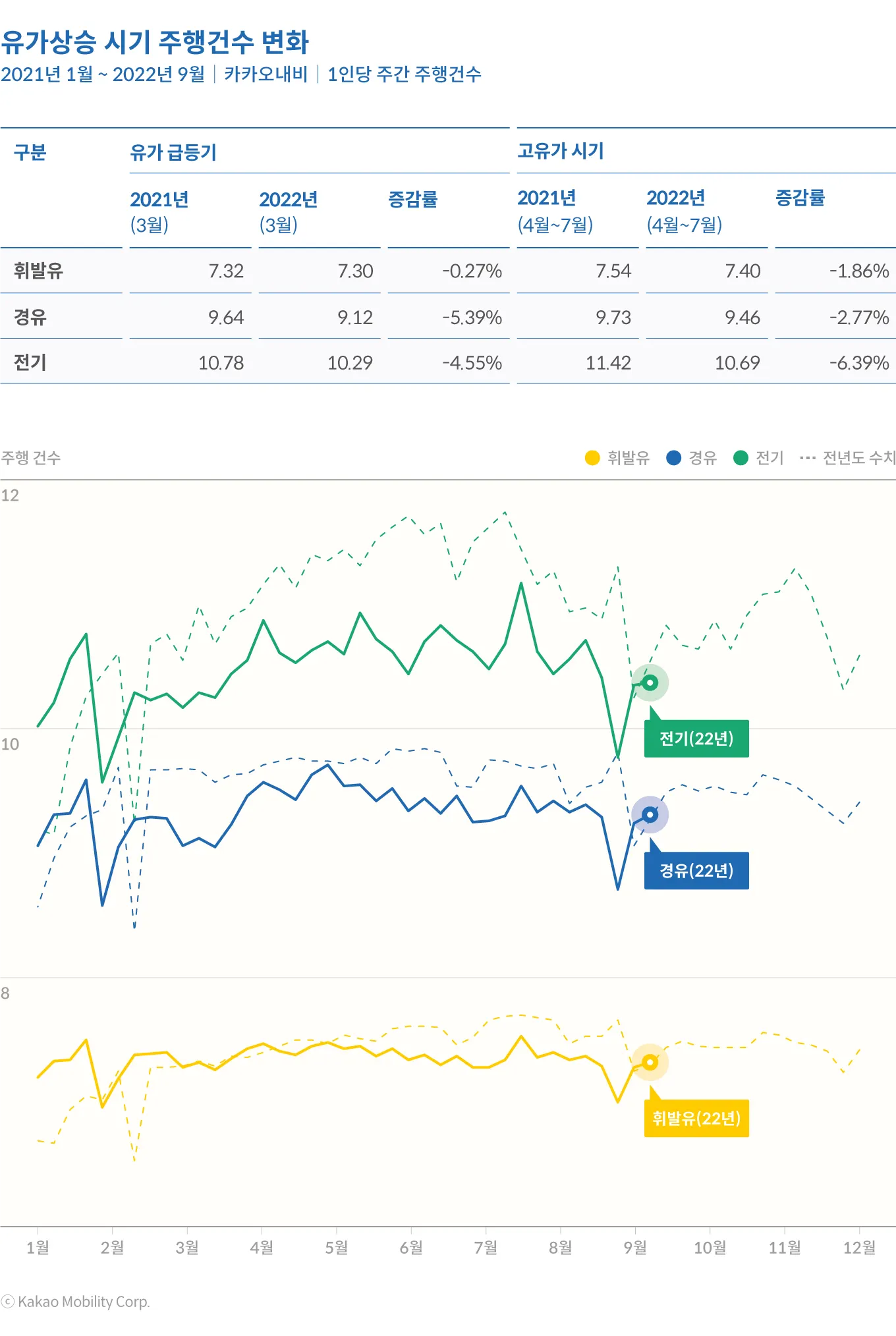Click the dotted 전년도 수치 legend marker
Image resolution: width=896 pixels, height=1336 pixels.
pyautogui.click(x=807, y=458)
